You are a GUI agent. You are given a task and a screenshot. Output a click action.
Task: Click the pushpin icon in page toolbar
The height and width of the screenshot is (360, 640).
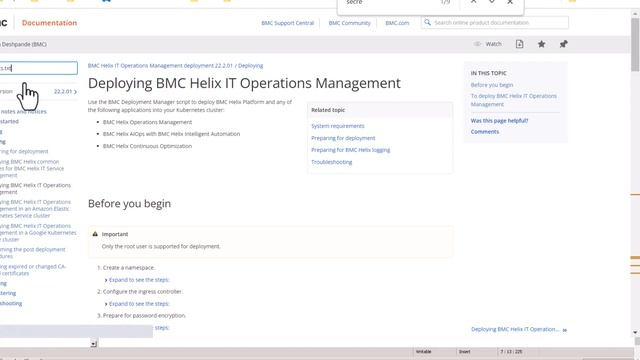(x=563, y=44)
